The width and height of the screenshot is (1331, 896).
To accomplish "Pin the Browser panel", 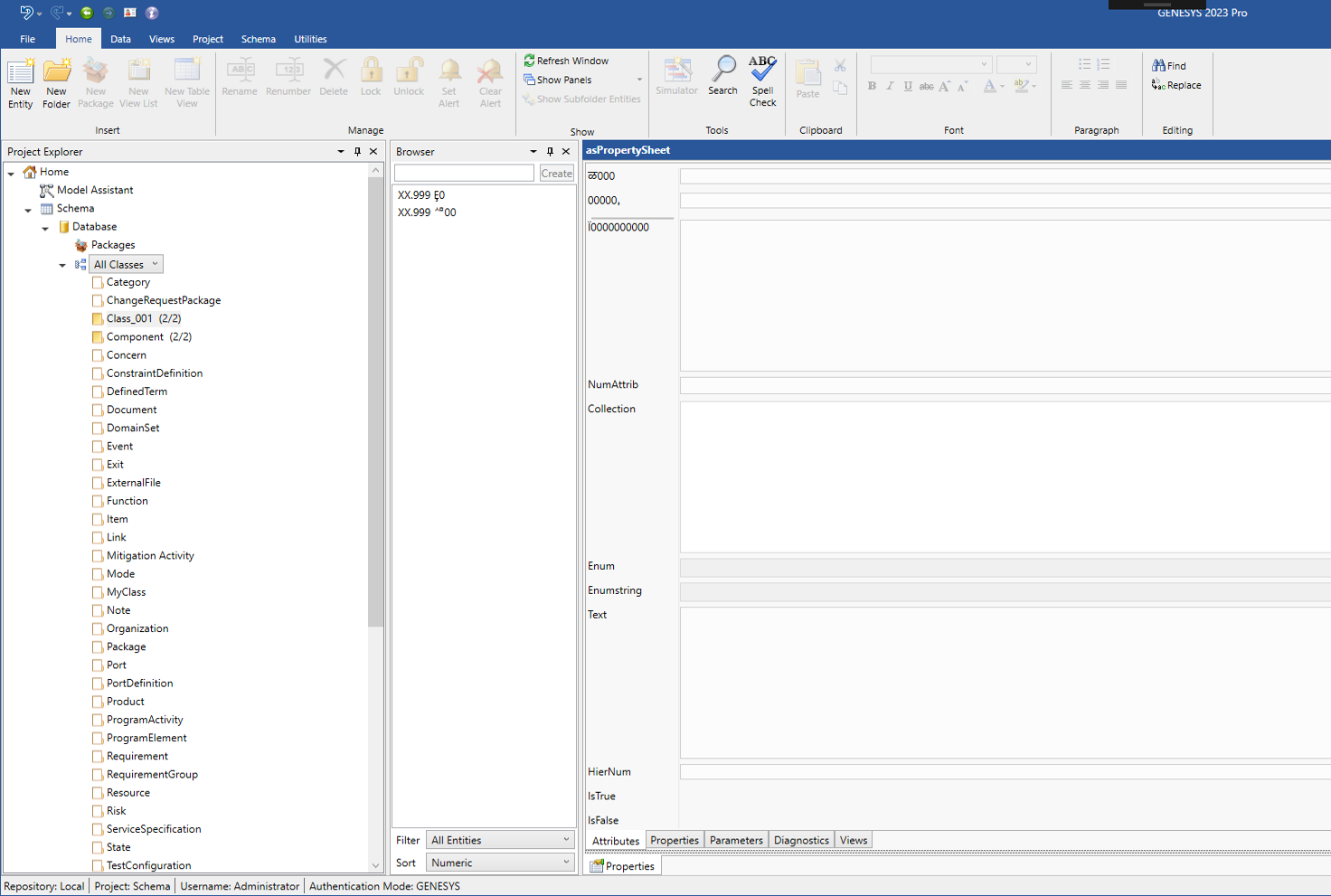I will 550,152.
